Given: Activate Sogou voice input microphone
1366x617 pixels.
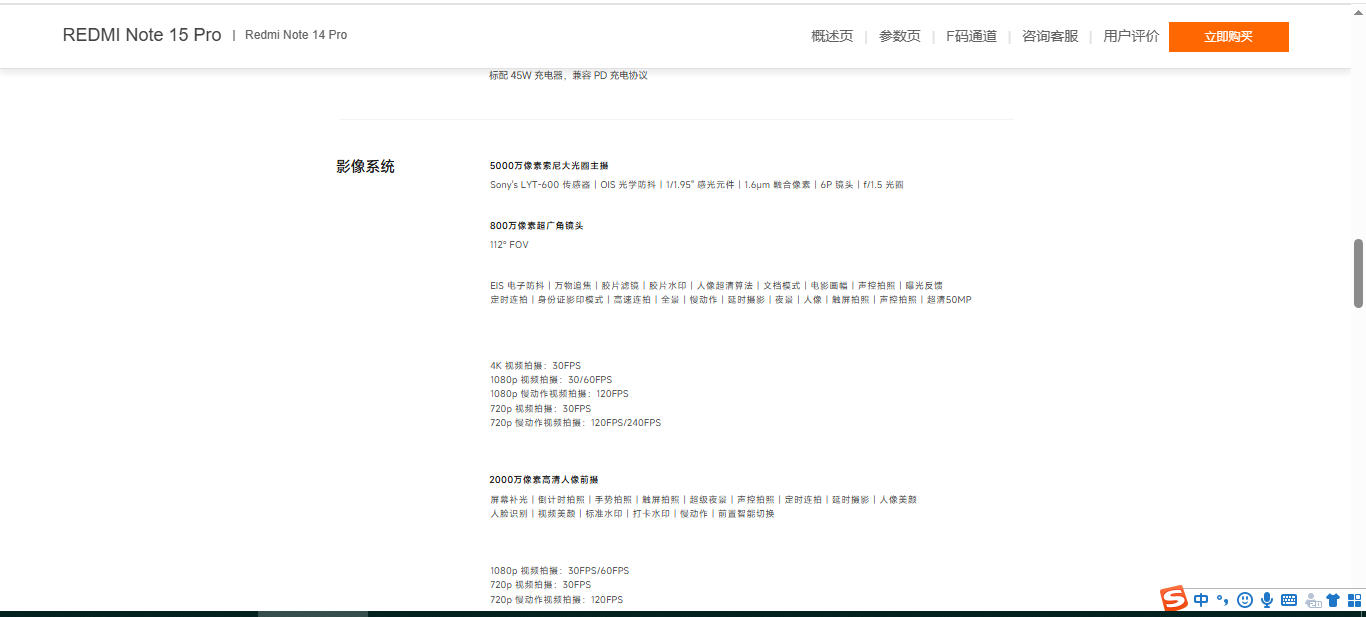Looking at the screenshot, I should pos(1267,600).
